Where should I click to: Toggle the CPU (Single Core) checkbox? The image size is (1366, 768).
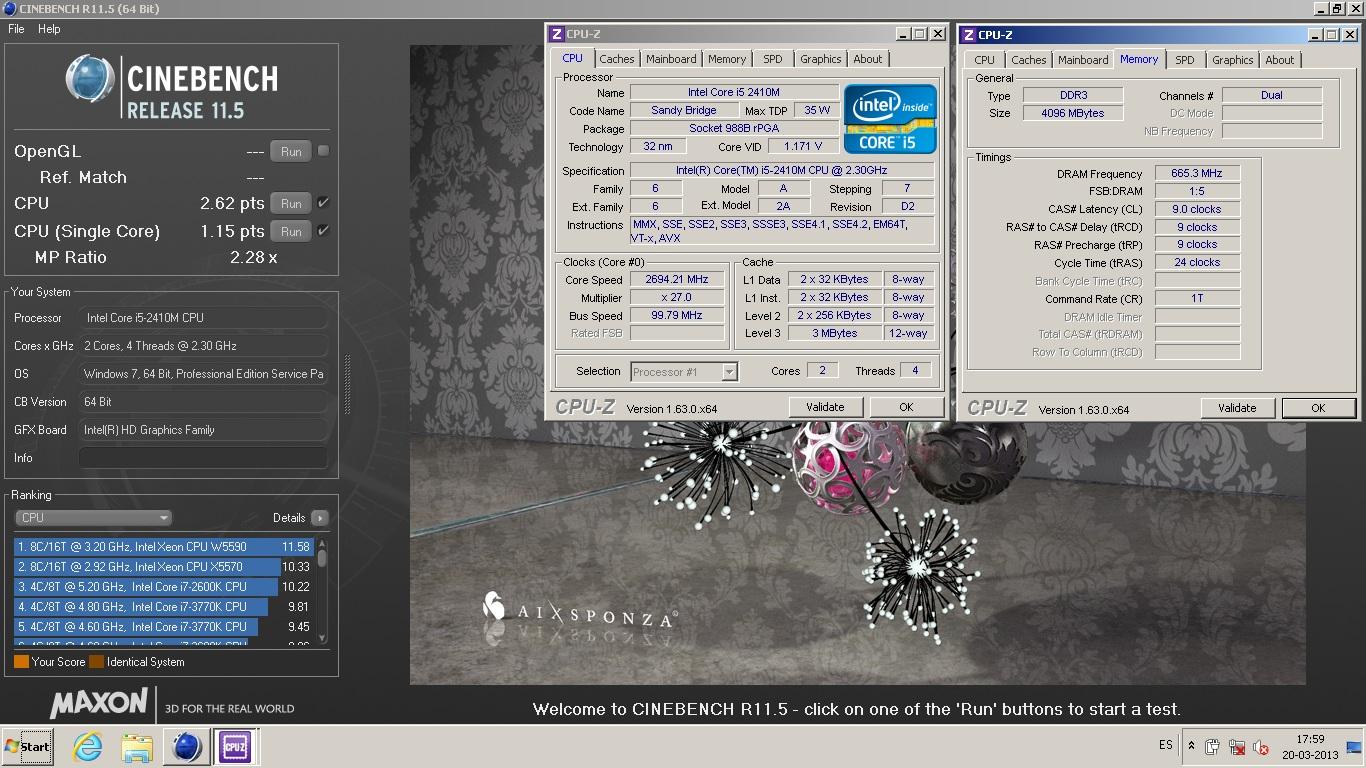[x=323, y=231]
